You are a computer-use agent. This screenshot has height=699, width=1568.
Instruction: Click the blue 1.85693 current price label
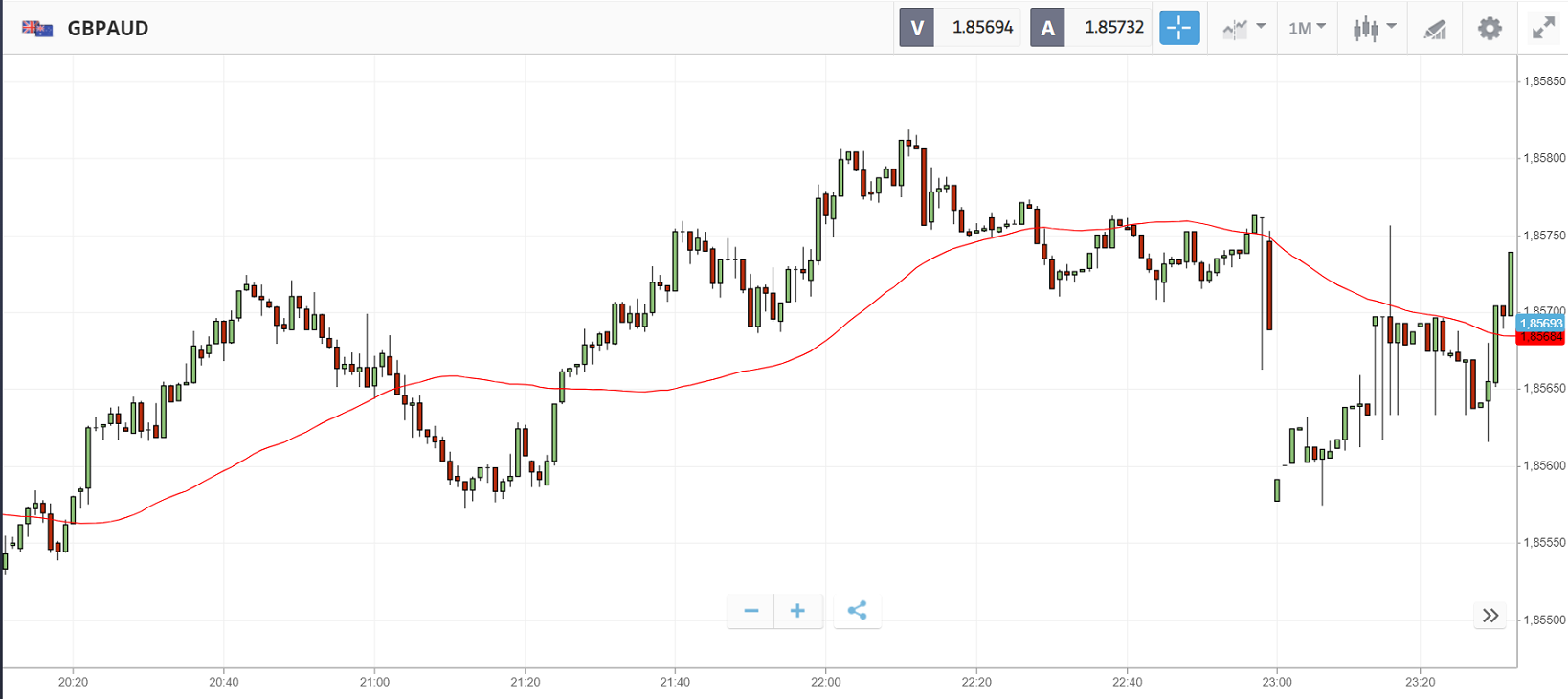1540,324
